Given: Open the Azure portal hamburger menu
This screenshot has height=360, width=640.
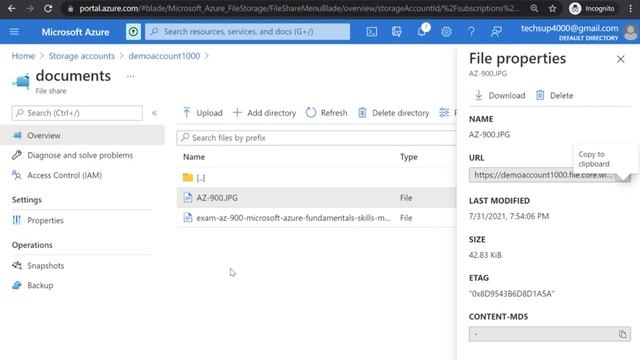Looking at the screenshot, I should 14,31.
